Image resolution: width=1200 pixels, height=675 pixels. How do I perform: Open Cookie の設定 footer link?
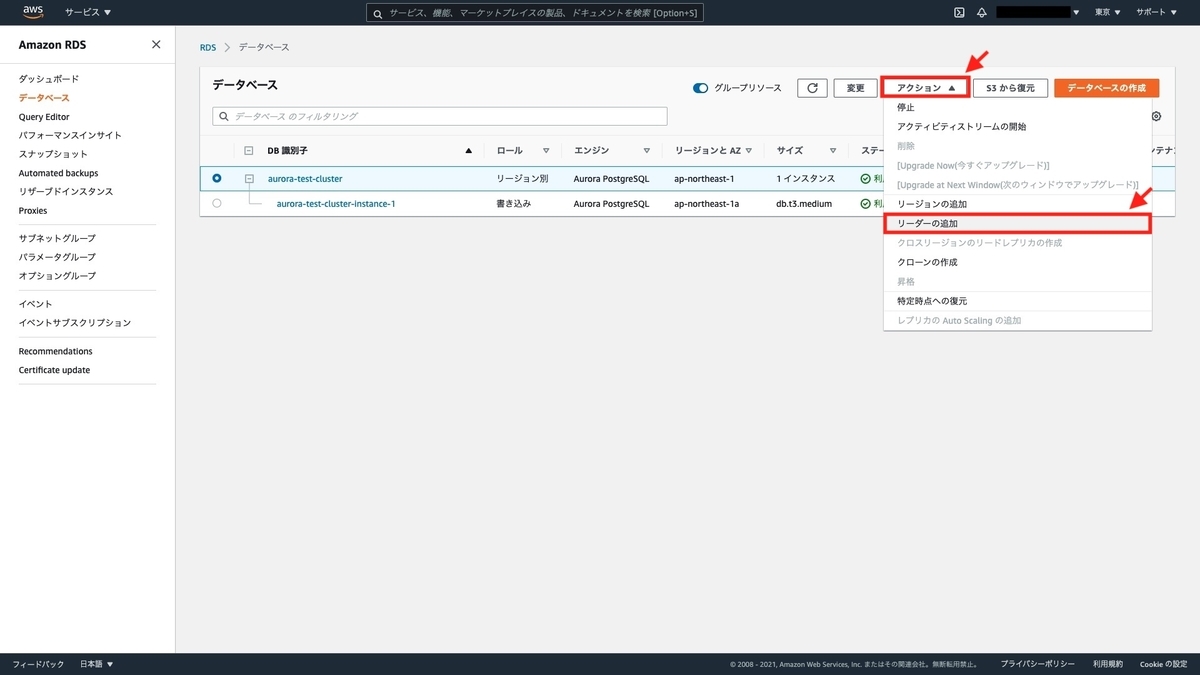point(1164,664)
